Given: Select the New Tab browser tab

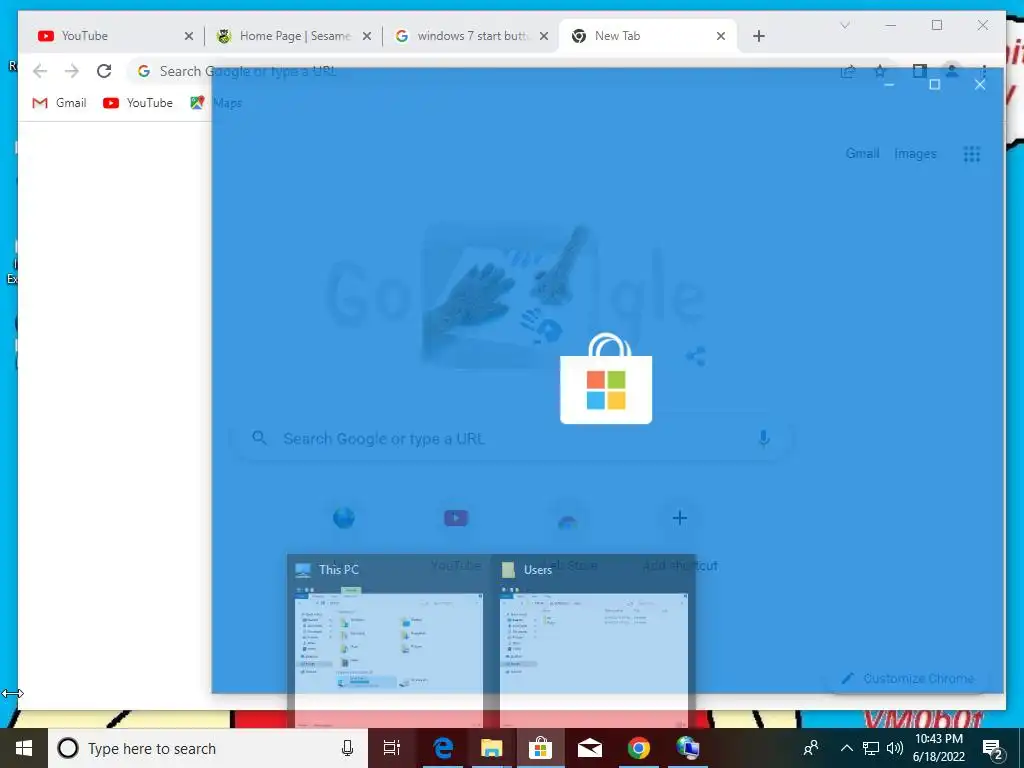Looking at the screenshot, I should click(647, 36).
